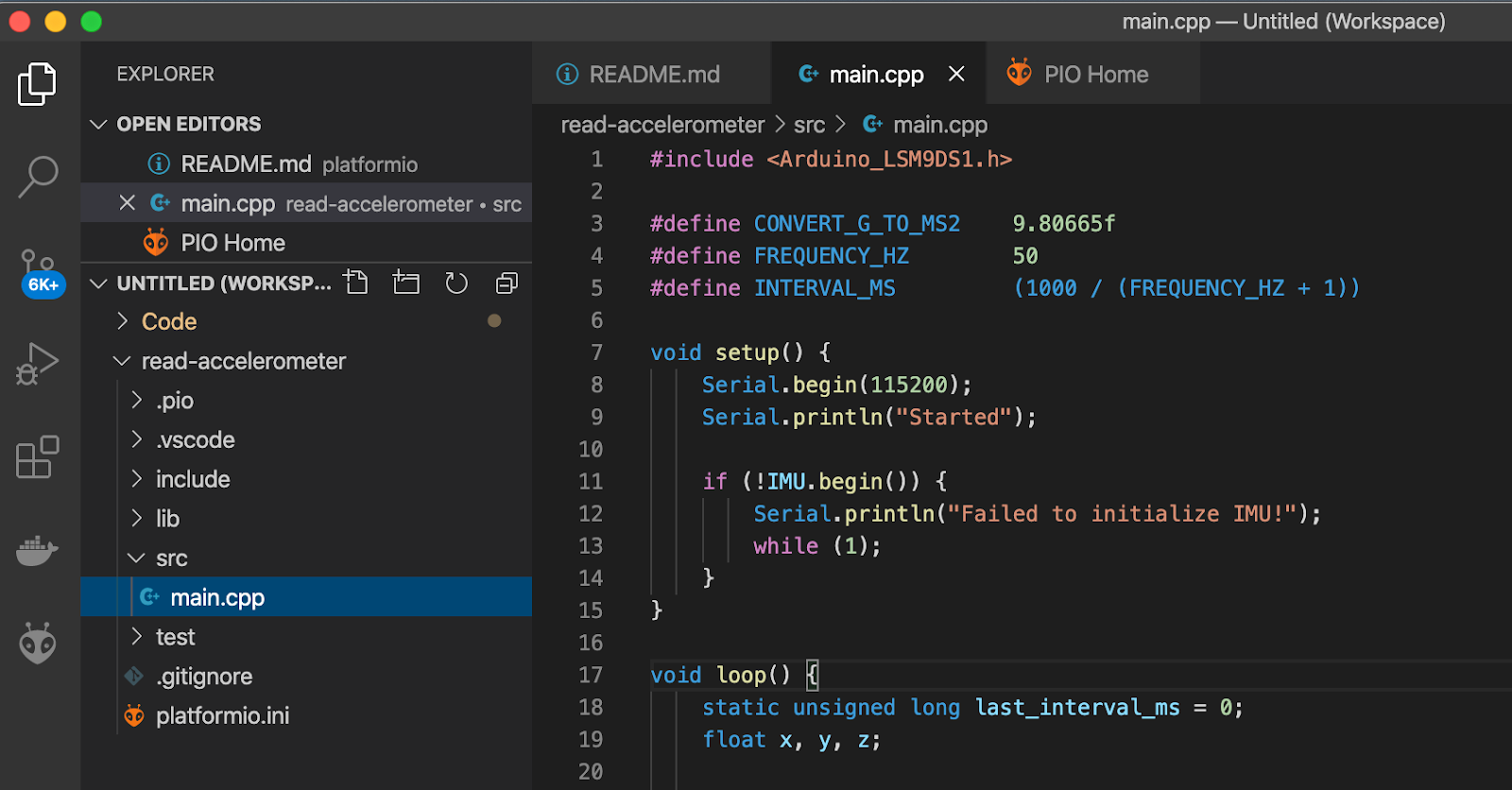Open the PlatformIO alien icon view
The image size is (1512, 790).
[38, 644]
